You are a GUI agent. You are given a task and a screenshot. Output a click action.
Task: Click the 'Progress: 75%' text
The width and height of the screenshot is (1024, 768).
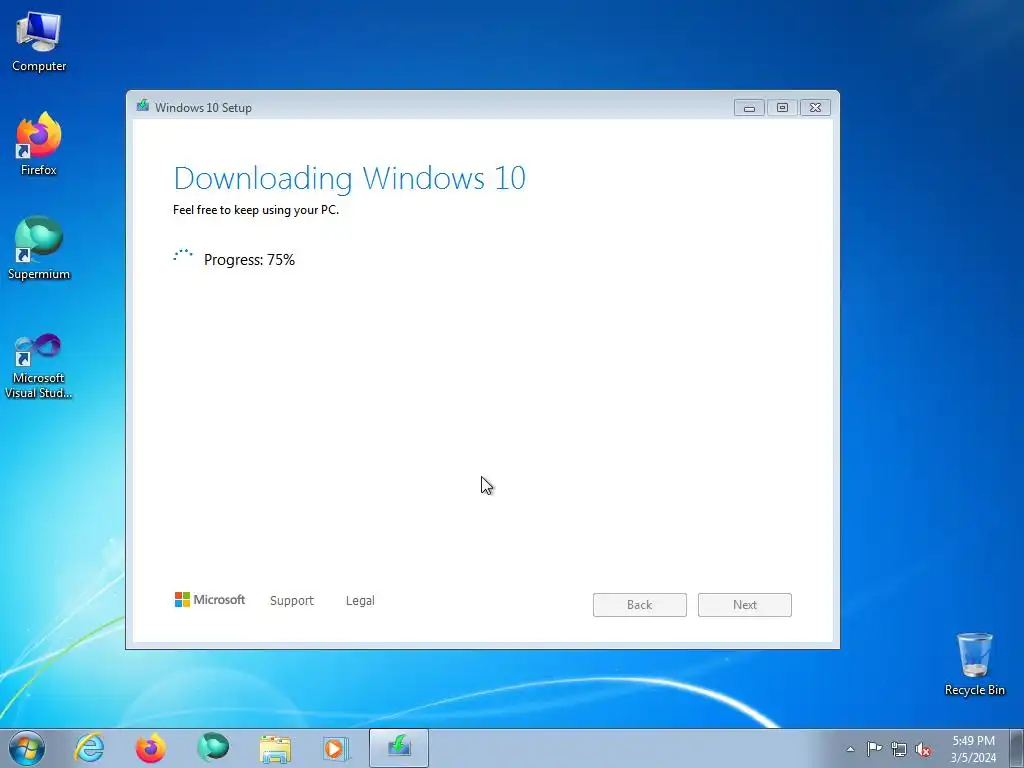[x=249, y=260]
